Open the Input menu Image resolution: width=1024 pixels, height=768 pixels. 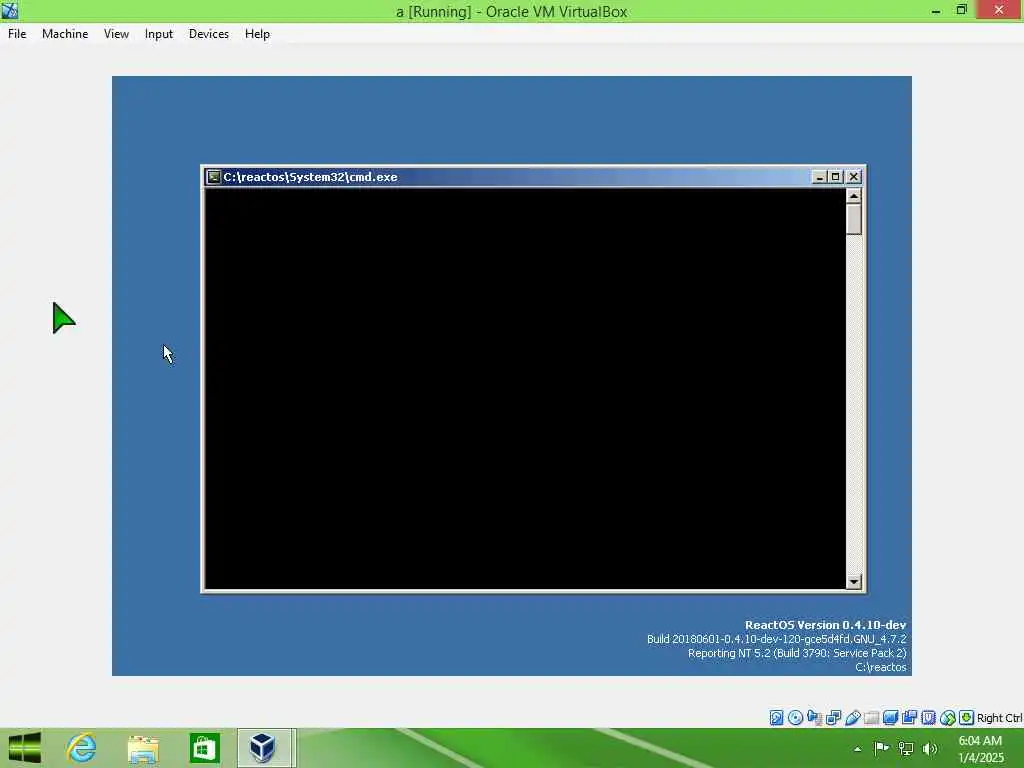pyautogui.click(x=159, y=34)
